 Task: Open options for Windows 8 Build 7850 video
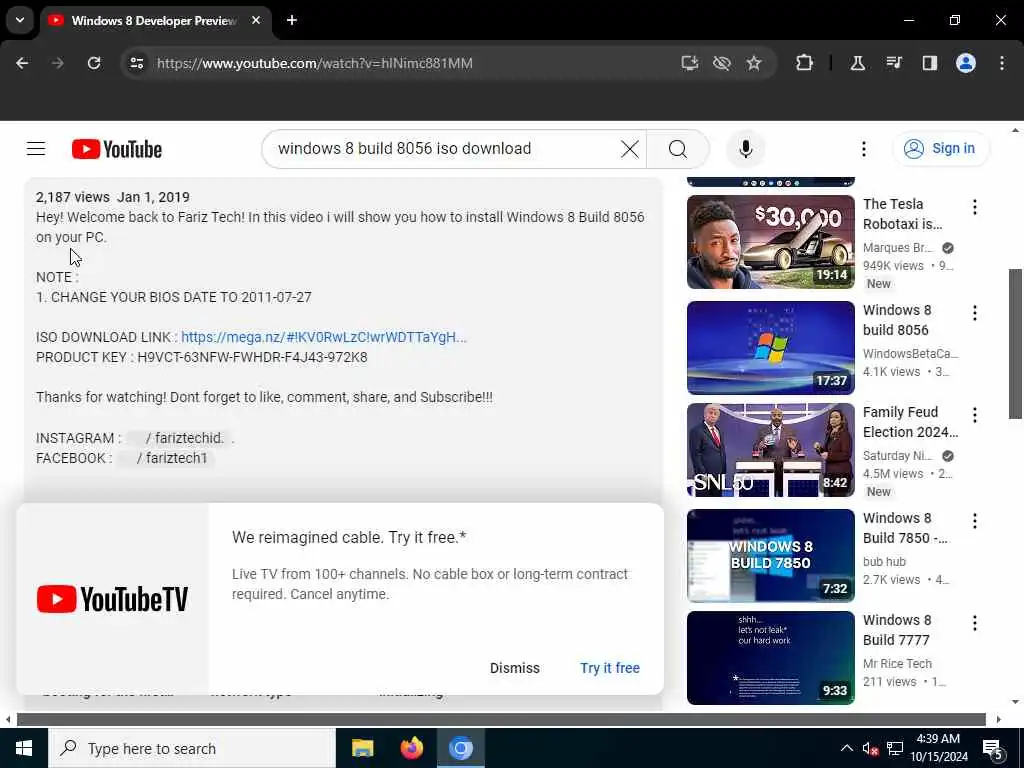click(974, 520)
